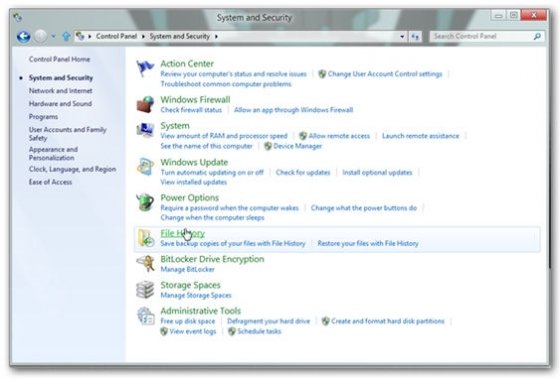Click View event logs

click(x=192, y=331)
